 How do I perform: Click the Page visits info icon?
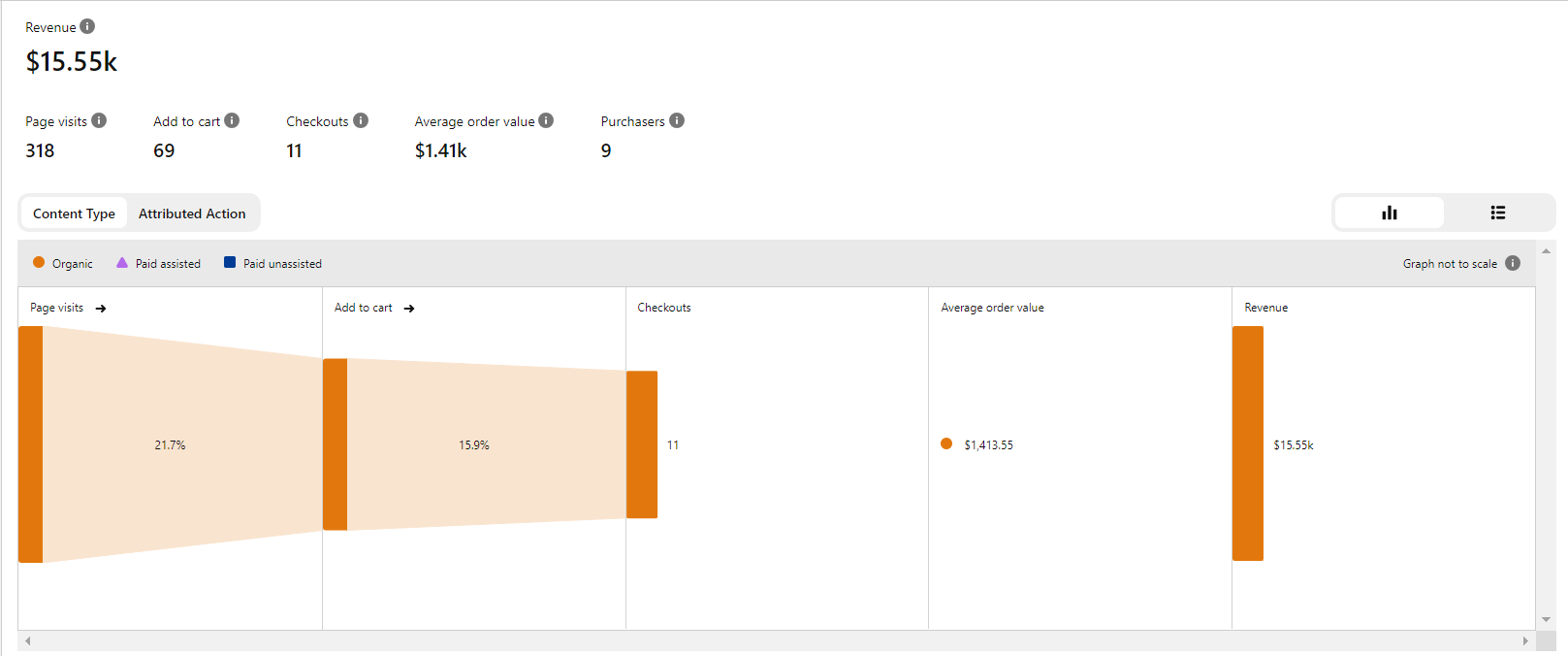(x=99, y=120)
